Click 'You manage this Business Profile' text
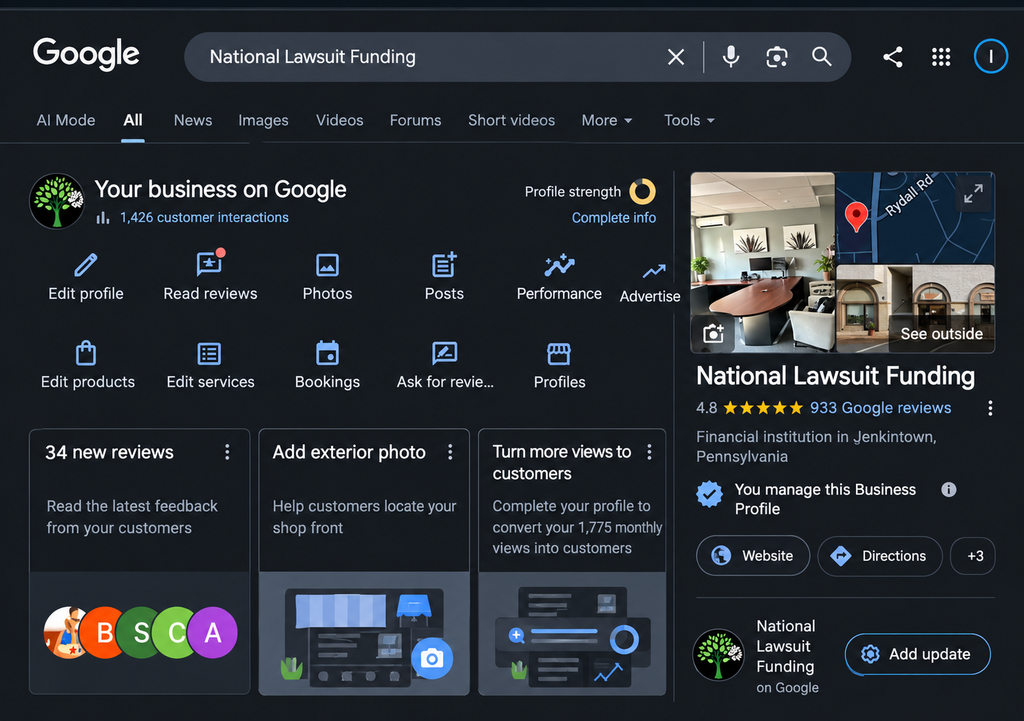 (x=825, y=499)
